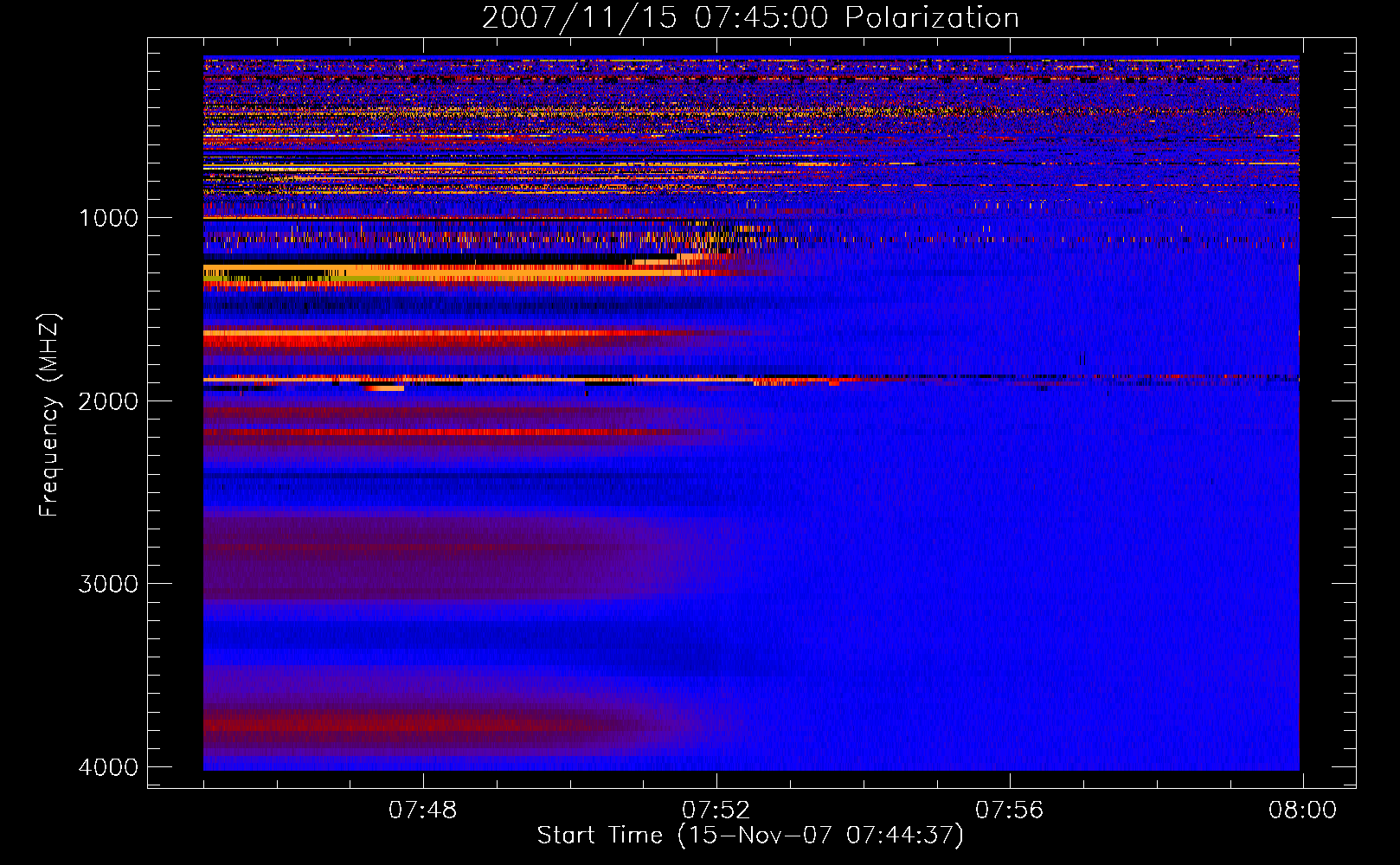Screen dimensions: 1400x865
Task: Click the 2000 frequency tick label
Action: coord(108,401)
